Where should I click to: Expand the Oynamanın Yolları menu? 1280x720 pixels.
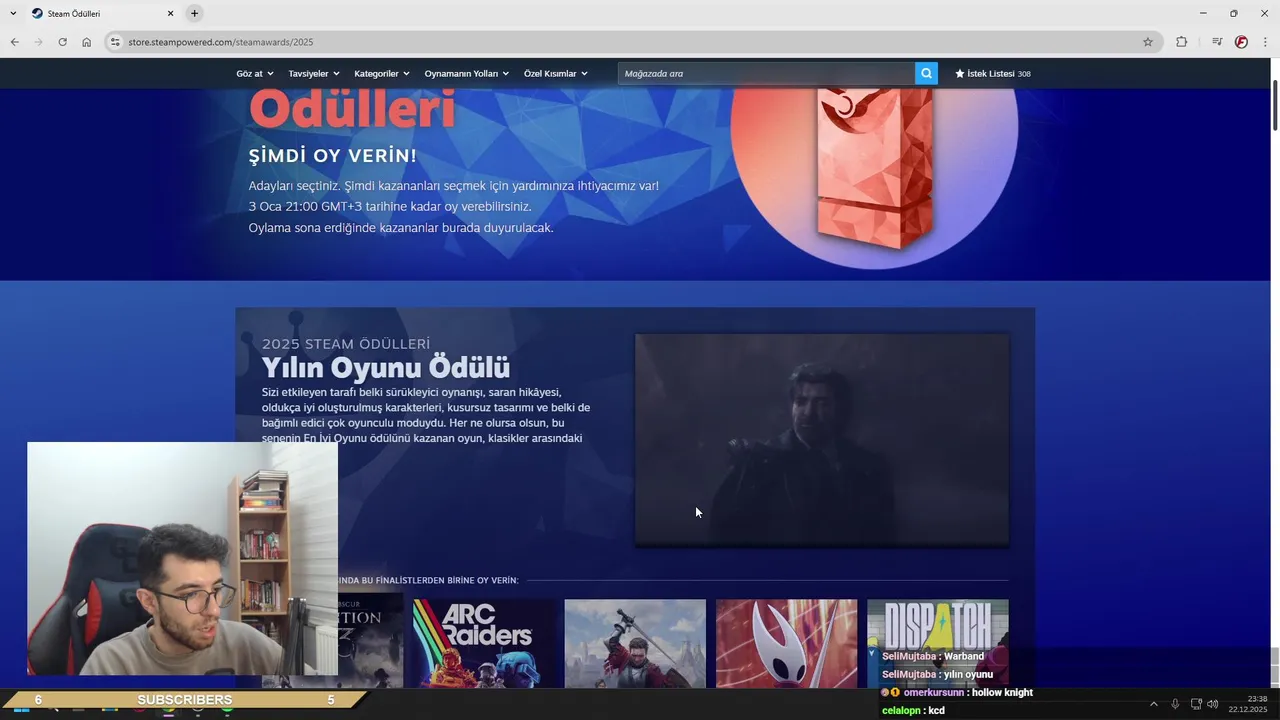click(467, 73)
